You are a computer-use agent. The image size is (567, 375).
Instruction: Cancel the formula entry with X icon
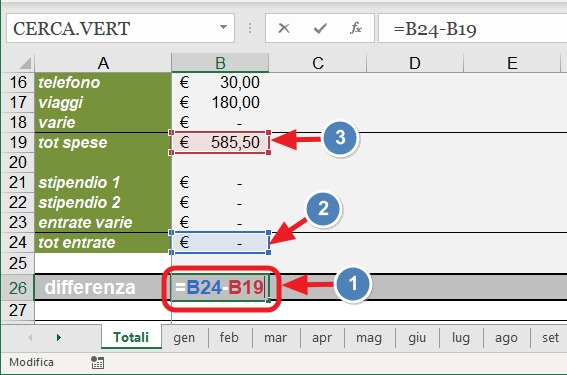[x=284, y=28]
